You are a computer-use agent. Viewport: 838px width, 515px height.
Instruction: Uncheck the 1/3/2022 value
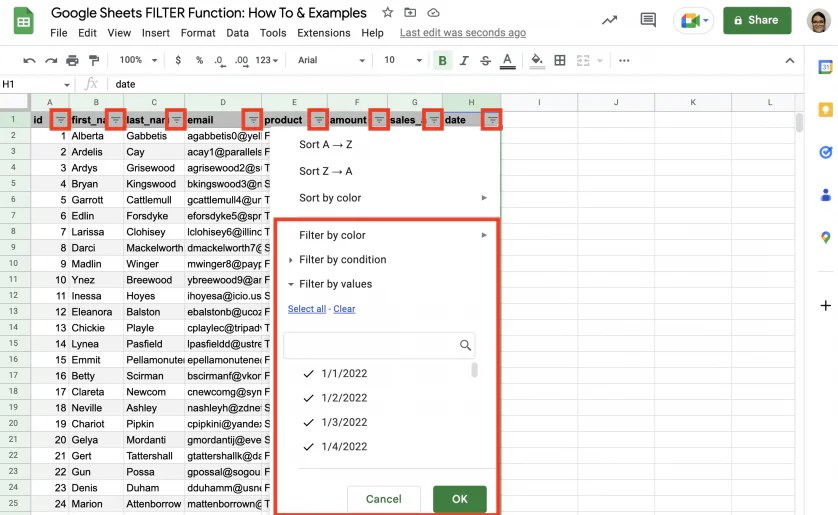[x=308, y=422]
